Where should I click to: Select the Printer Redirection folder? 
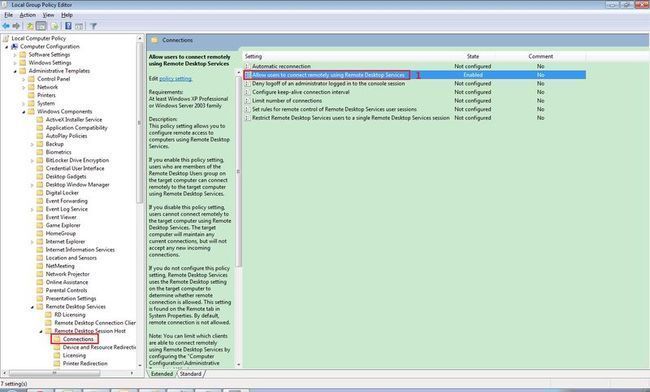coord(85,363)
